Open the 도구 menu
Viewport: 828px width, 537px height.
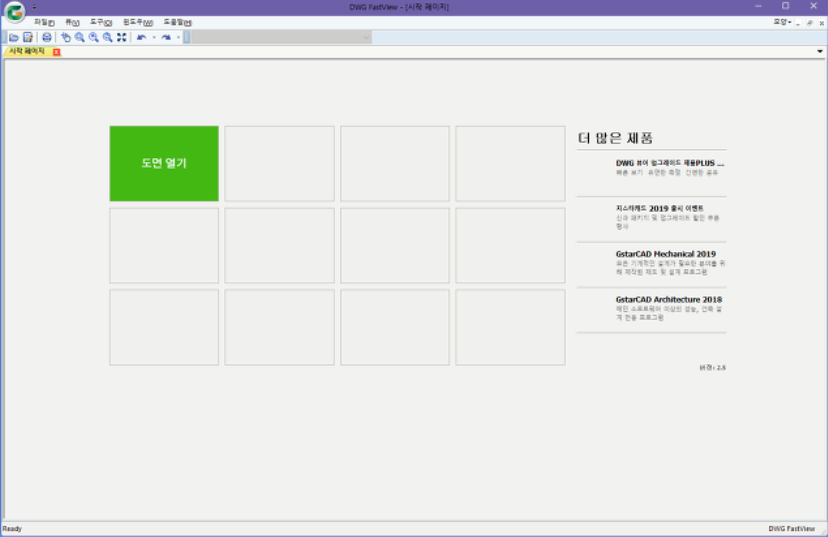100,22
